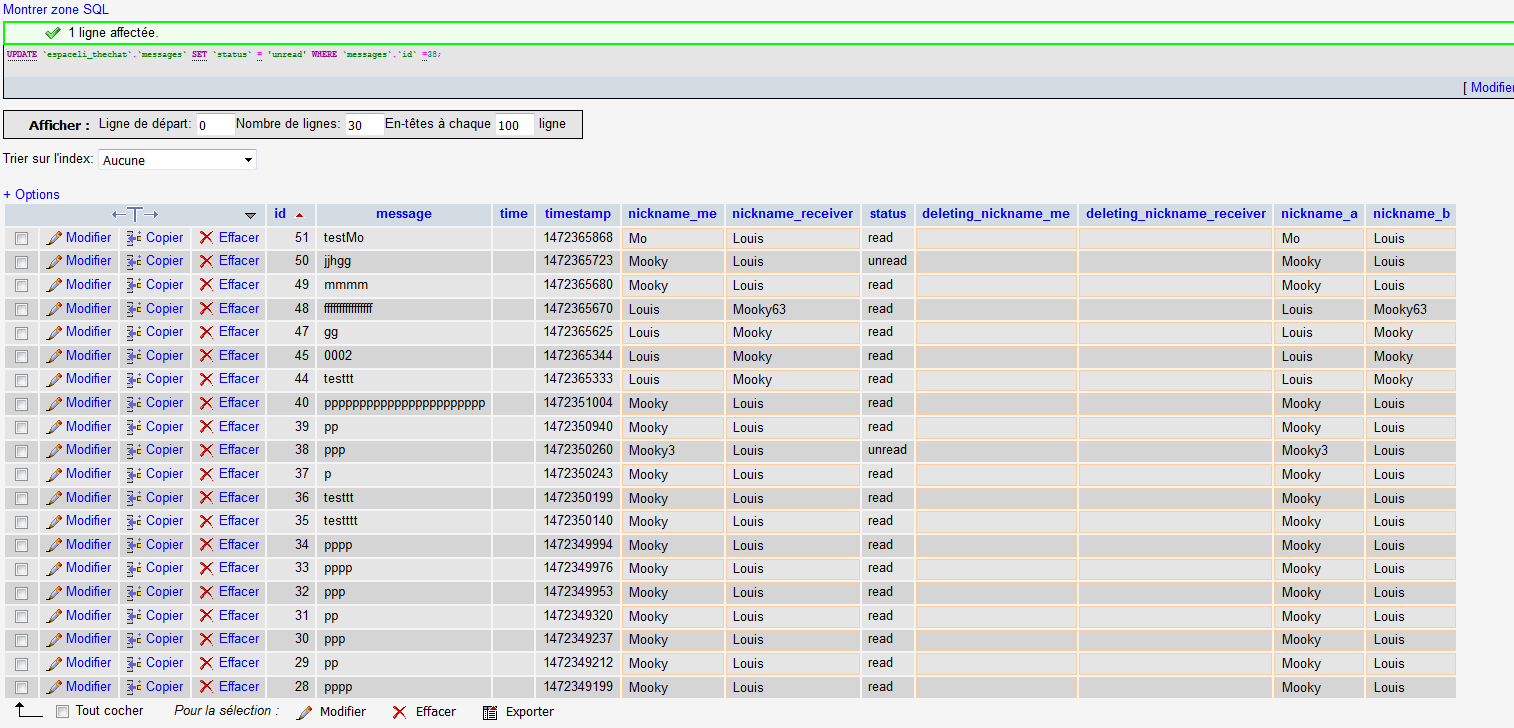The width and height of the screenshot is (1514, 728).
Task: Click the pencil edit icon for row id 49
Action: click(x=54, y=285)
